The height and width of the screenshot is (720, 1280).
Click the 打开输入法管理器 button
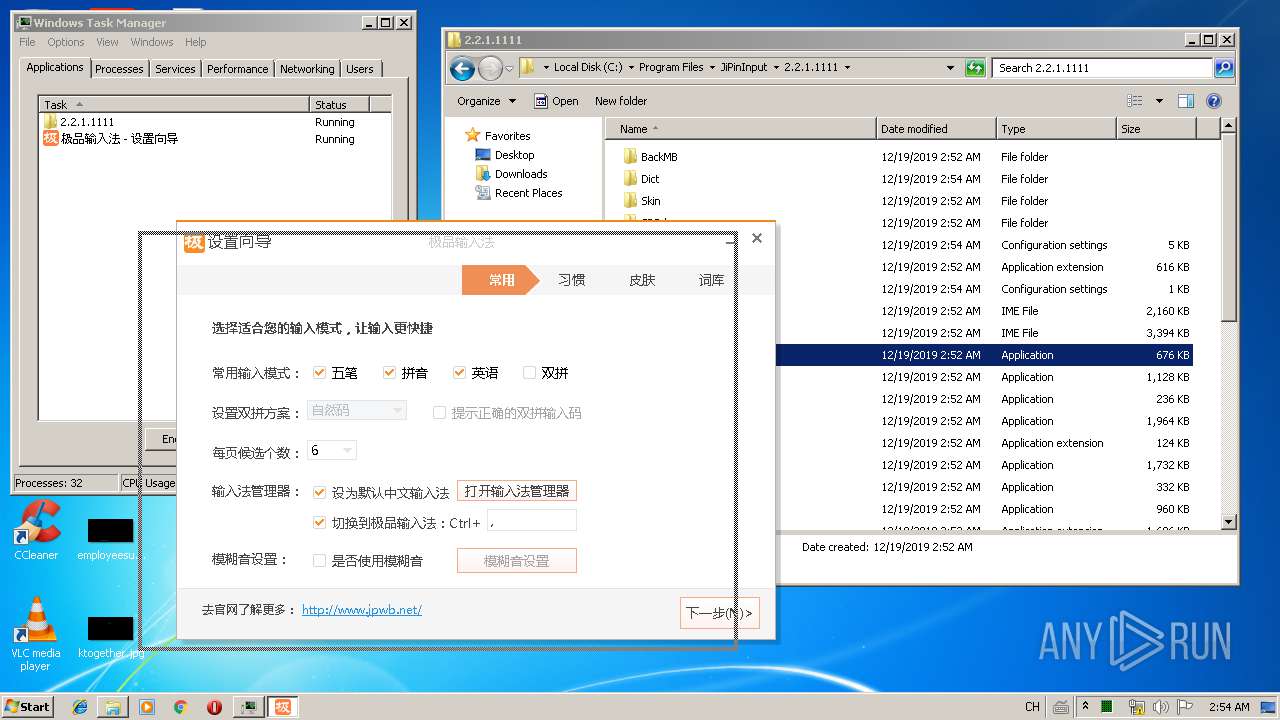click(517, 491)
